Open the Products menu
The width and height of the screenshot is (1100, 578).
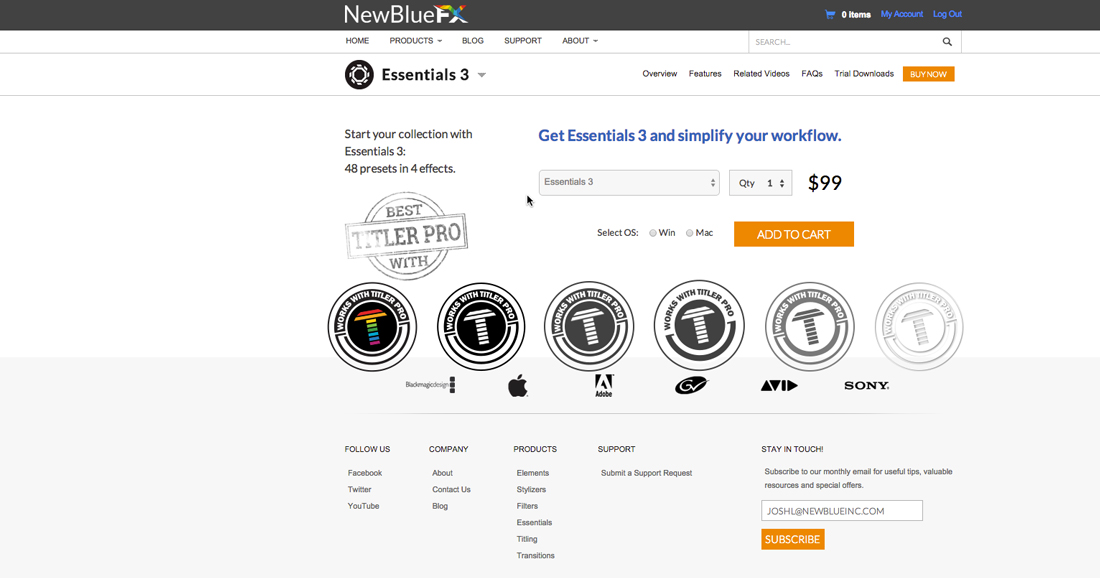415,41
